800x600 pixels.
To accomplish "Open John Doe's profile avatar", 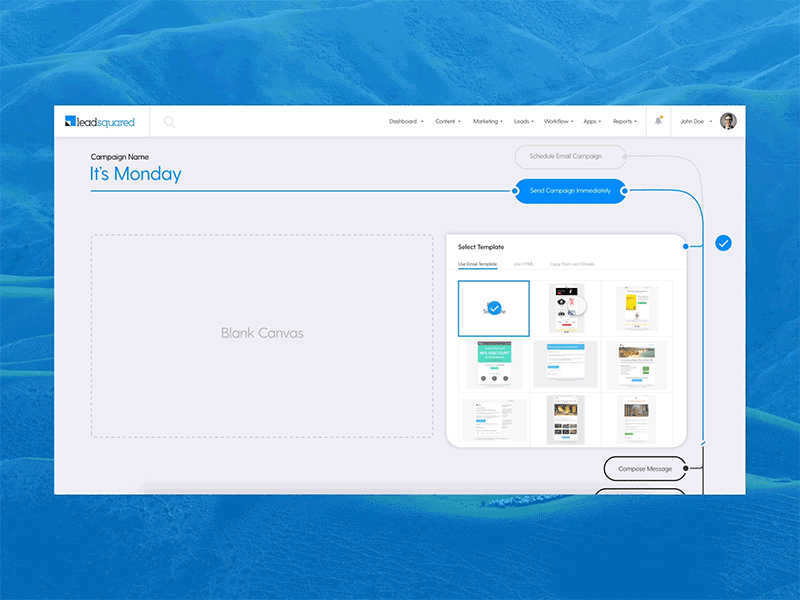I will pyautogui.click(x=728, y=120).
